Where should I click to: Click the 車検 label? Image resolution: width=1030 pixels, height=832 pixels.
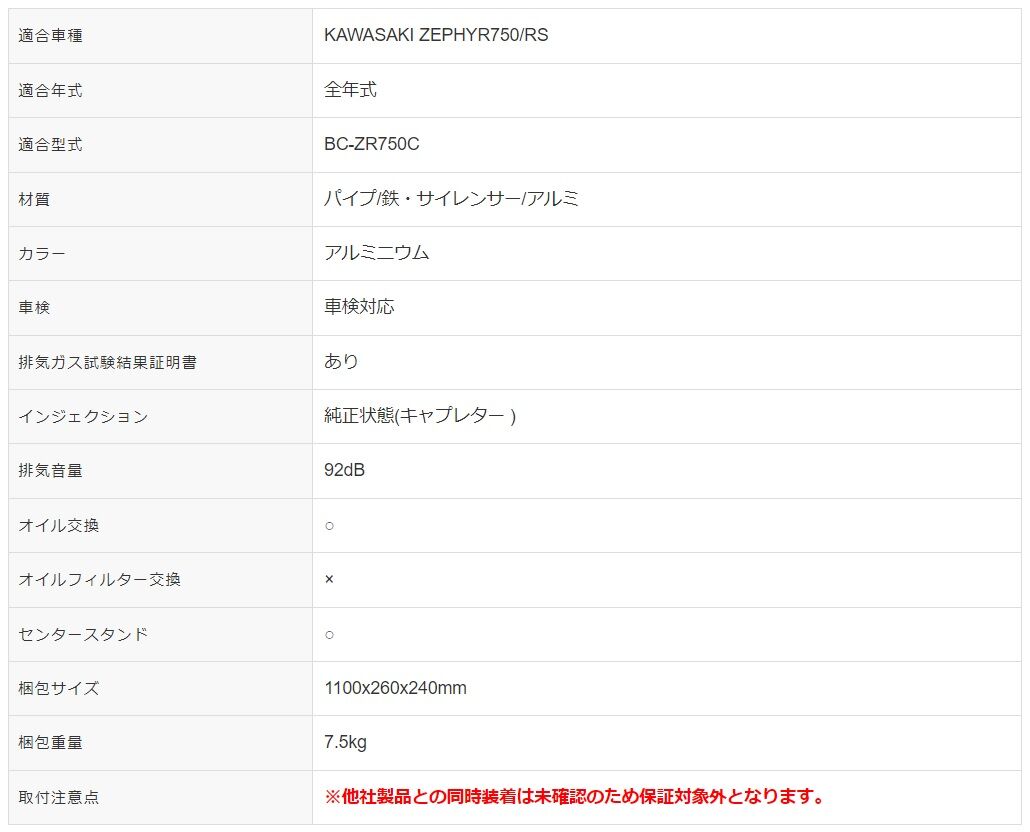click(34, 307)
